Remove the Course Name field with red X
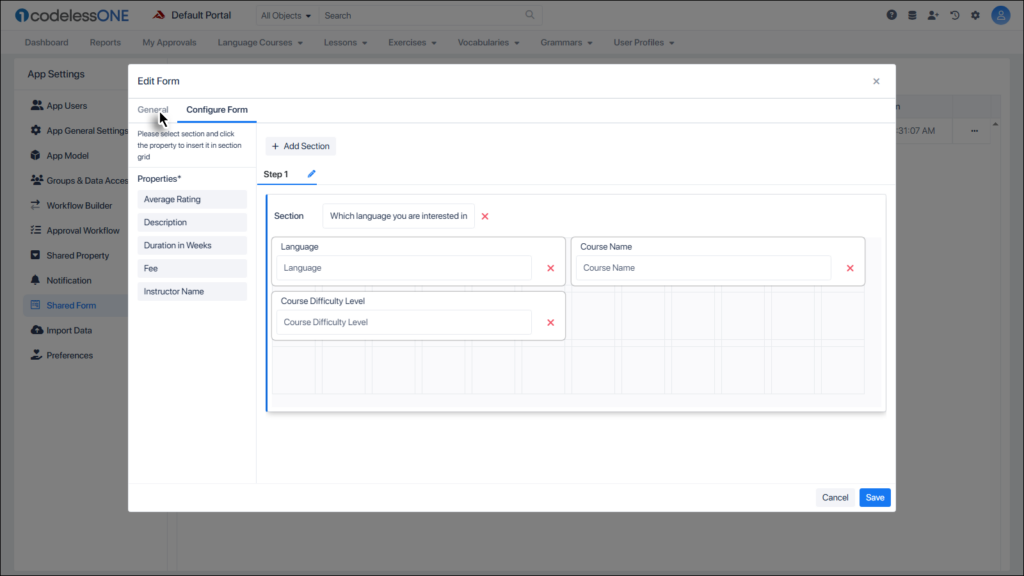This screenshot has width=1024, height=576. tap(850, 268)
